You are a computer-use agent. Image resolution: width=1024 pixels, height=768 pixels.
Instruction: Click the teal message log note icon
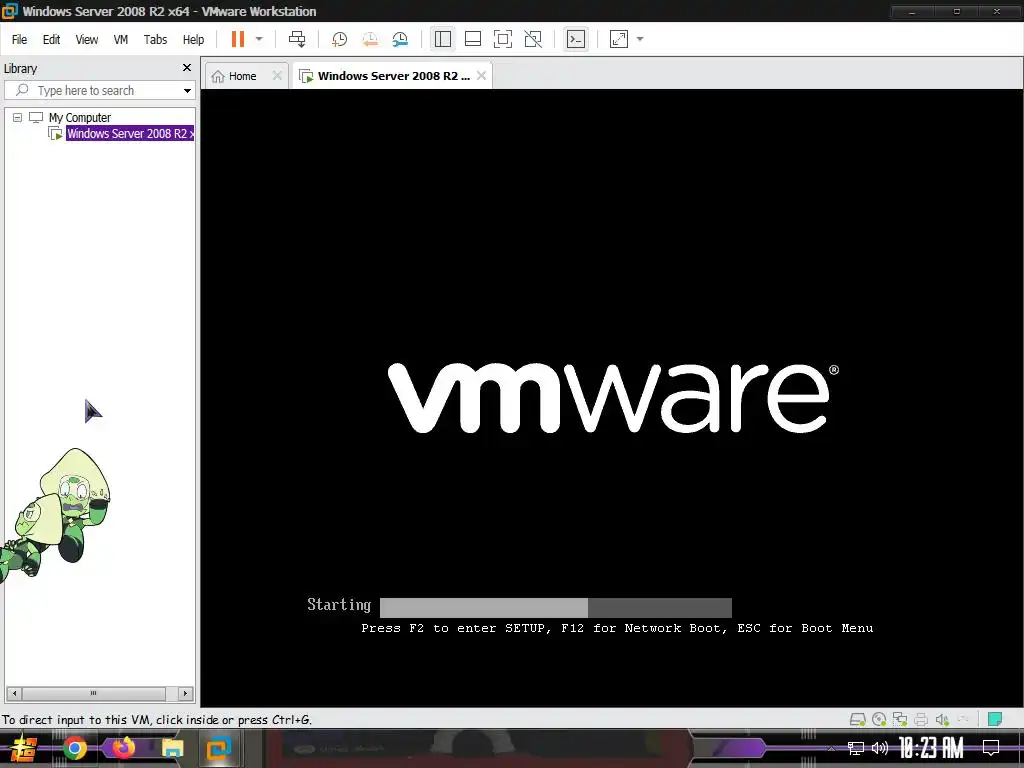(x=995, y=719)
